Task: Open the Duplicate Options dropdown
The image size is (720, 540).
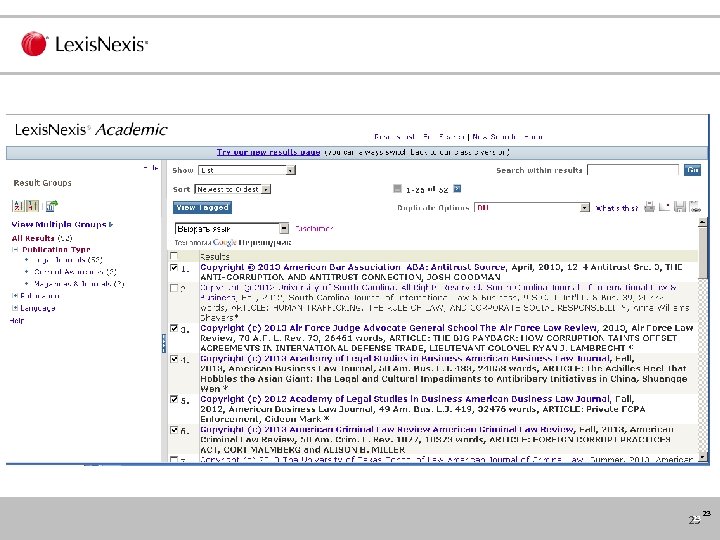Action: [532, 208]
